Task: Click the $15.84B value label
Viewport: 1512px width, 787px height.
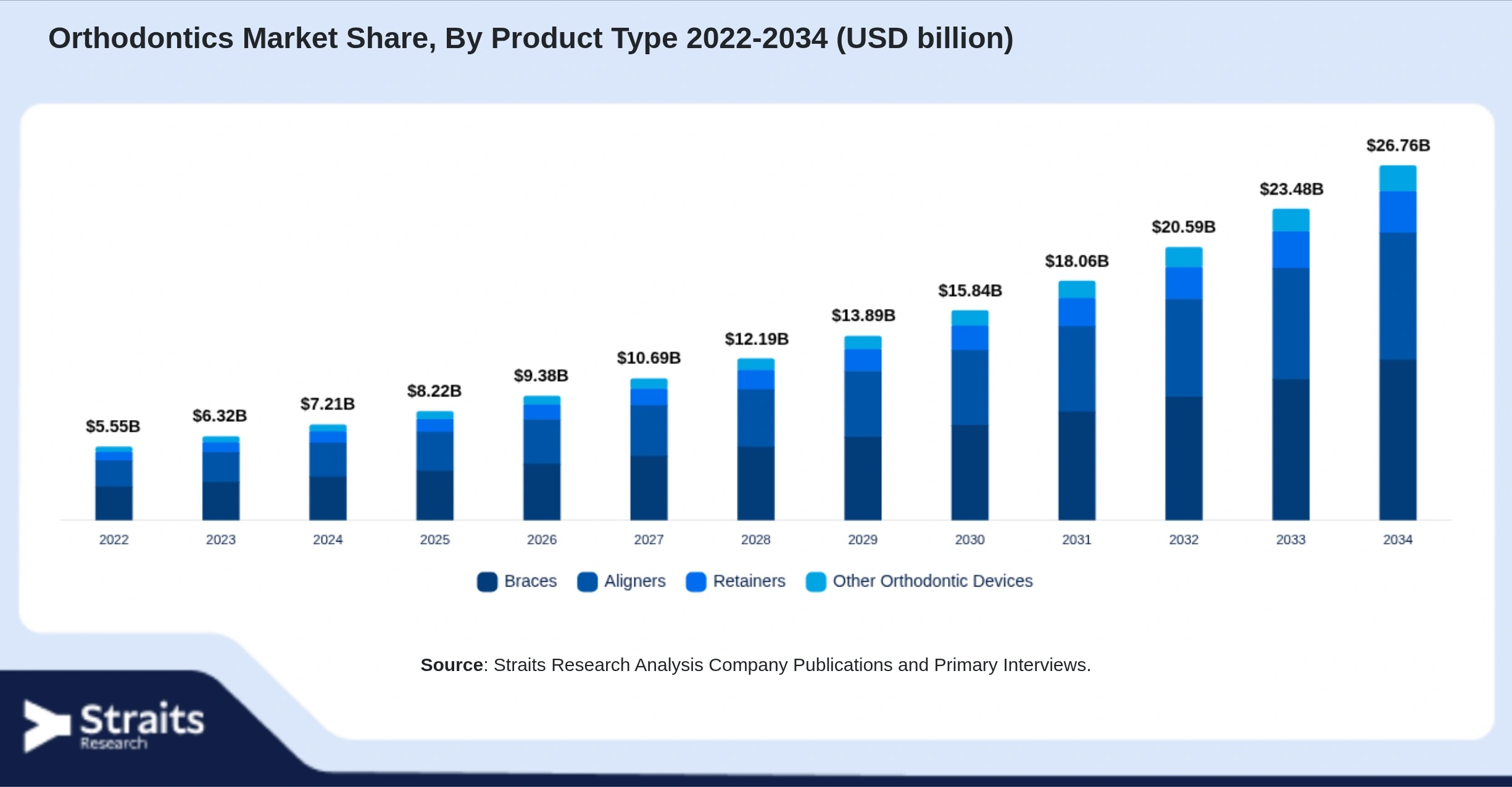Action: coord(970,290)
